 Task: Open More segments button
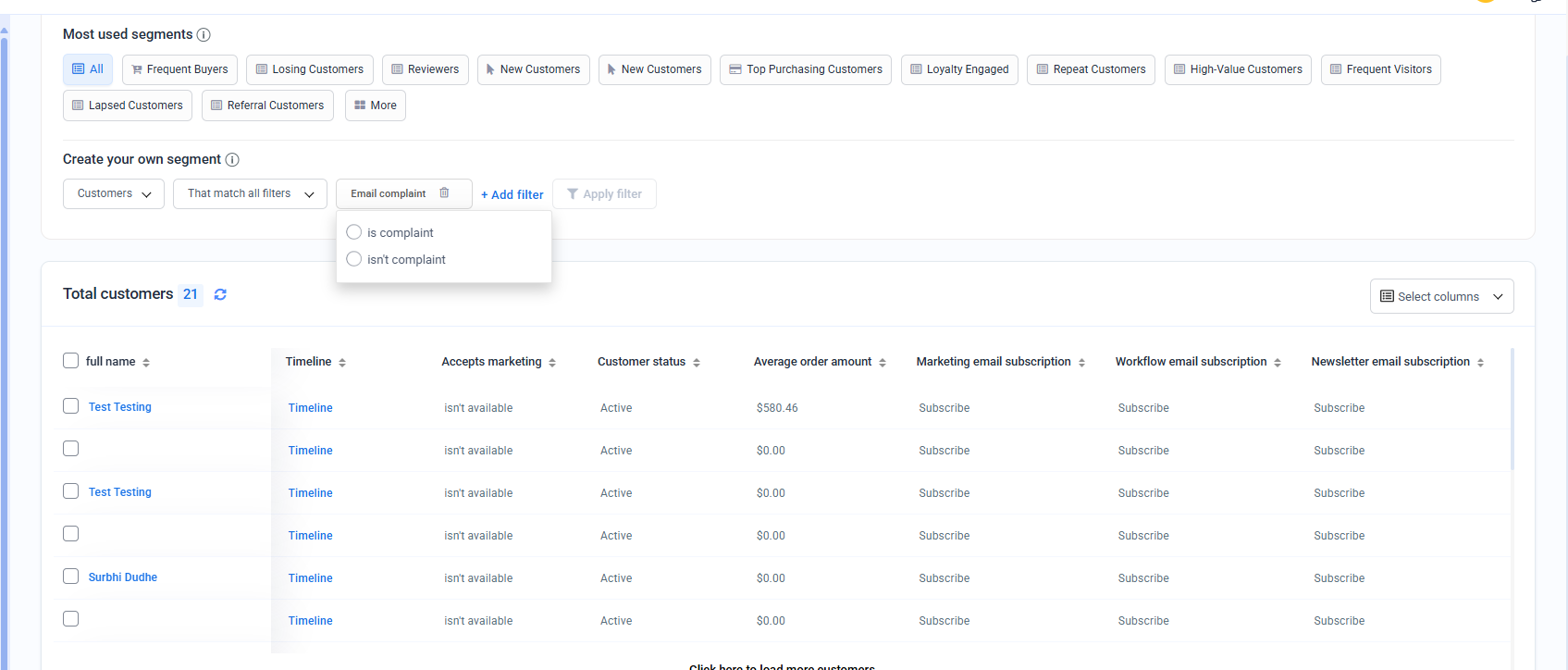point(376,105)
